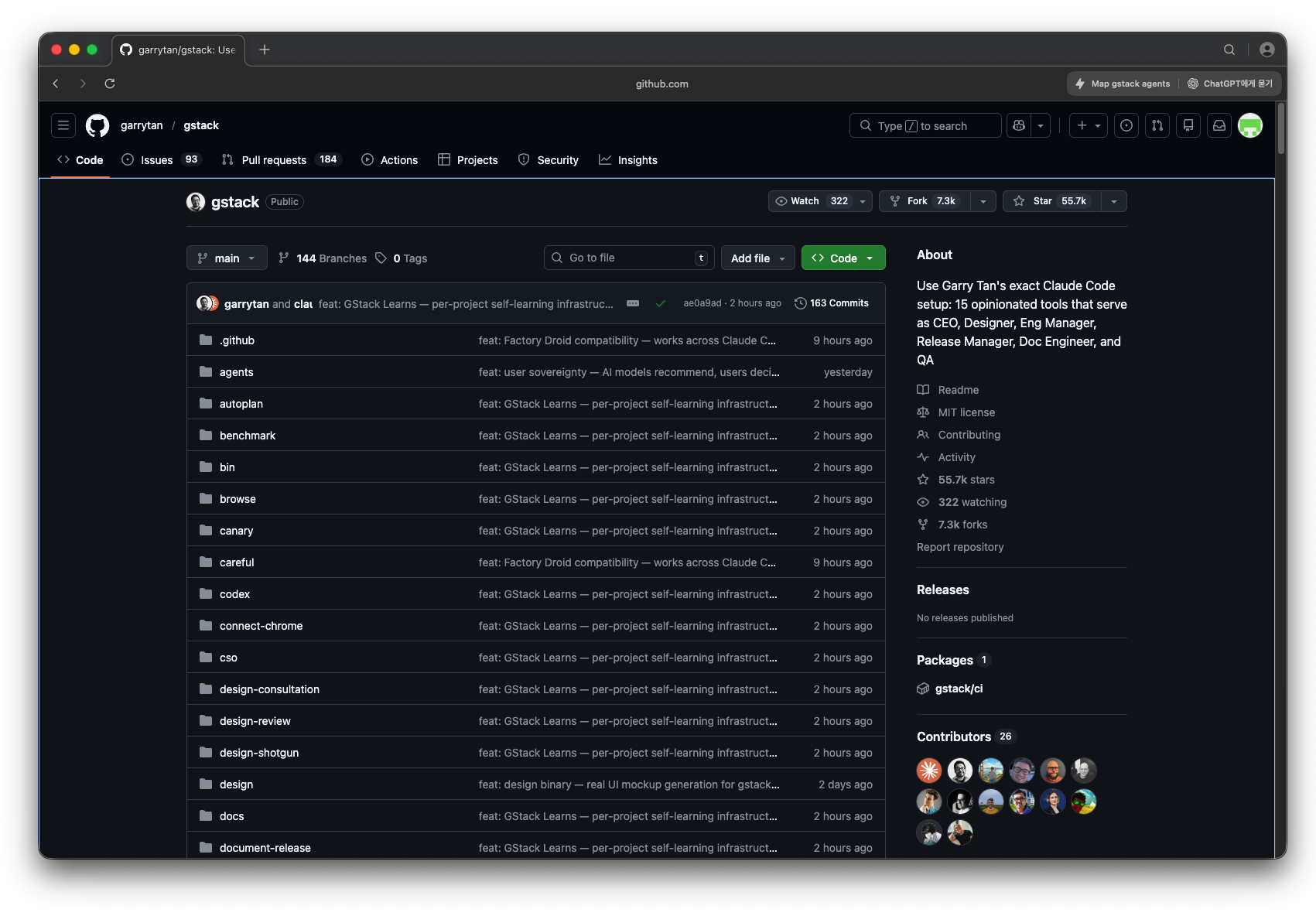Open the design-shotgun folder

pyautogui.click(x=259, y=753)
